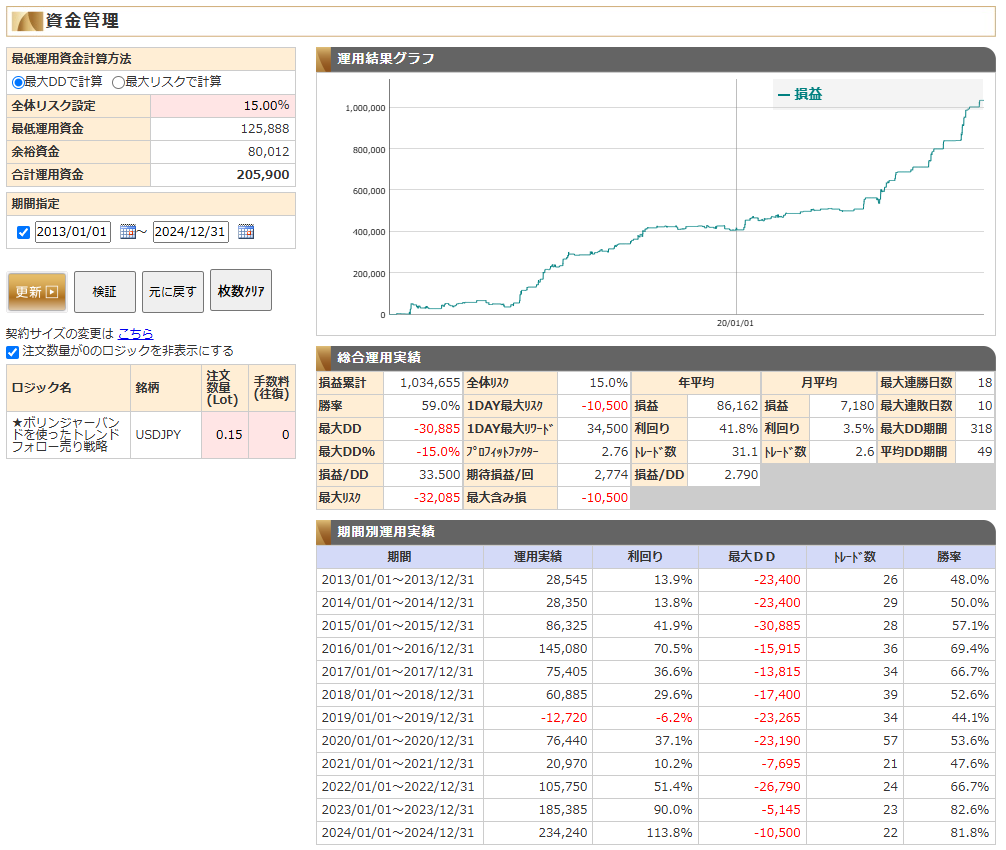The image size is (1006, 850).
Task: Edit the 手数料 field showing 0
Action: (272, 434)
